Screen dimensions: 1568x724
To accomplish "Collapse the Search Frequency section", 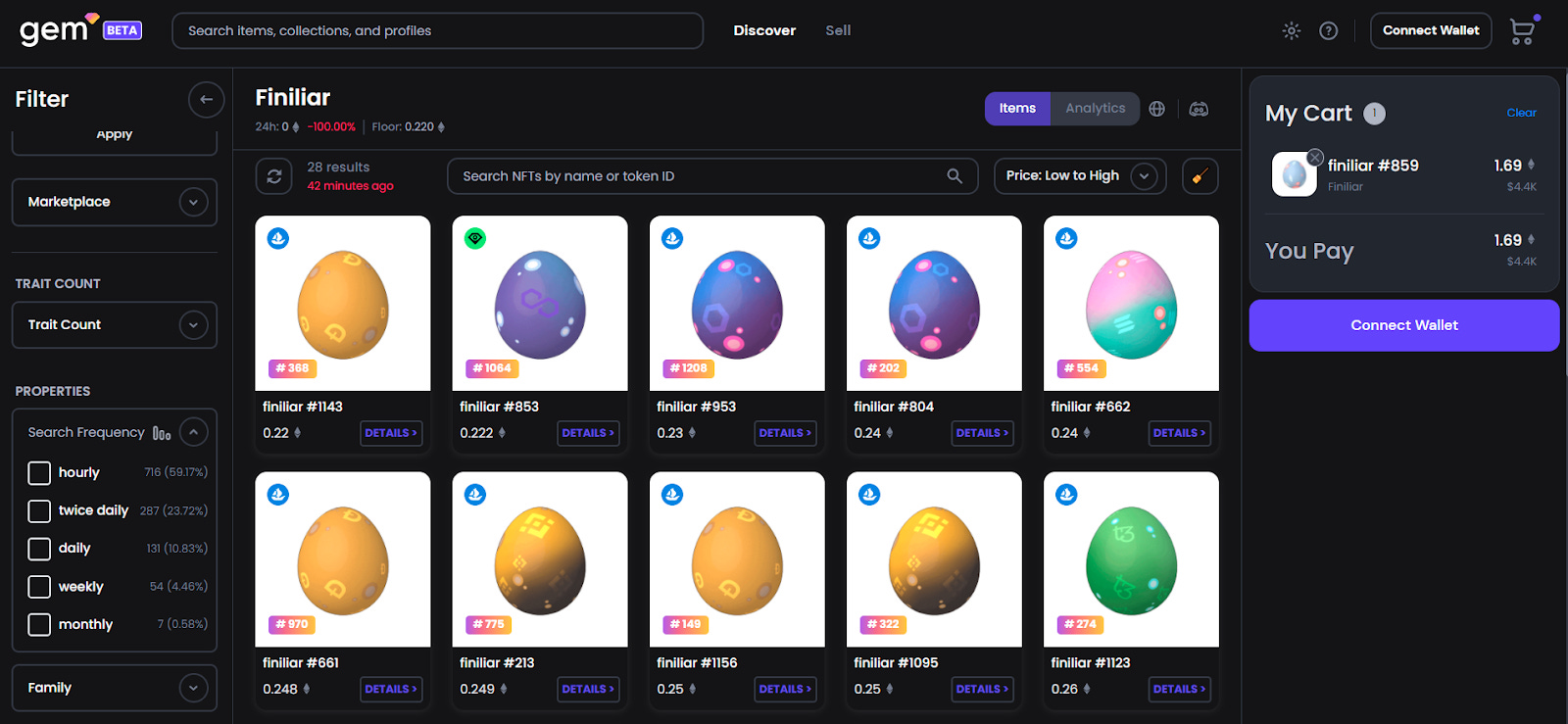I will 193,432.
